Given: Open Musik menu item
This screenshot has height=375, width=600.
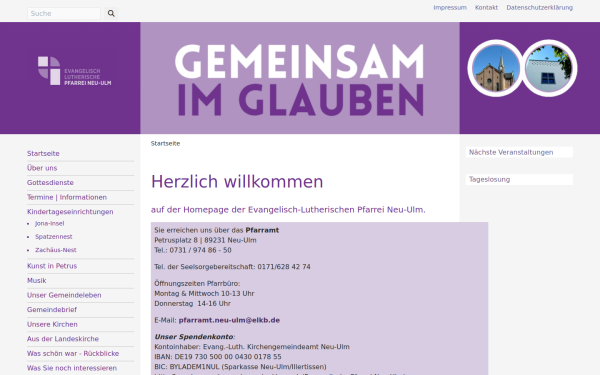Looking at the screenshot, I should pyautogui.click(x=37, y=280).
